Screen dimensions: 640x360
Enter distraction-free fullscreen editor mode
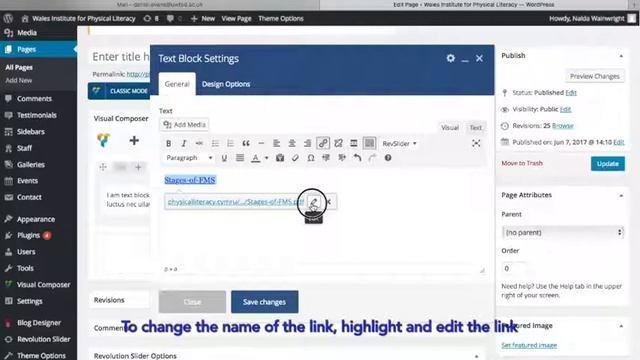coord(476,144)
